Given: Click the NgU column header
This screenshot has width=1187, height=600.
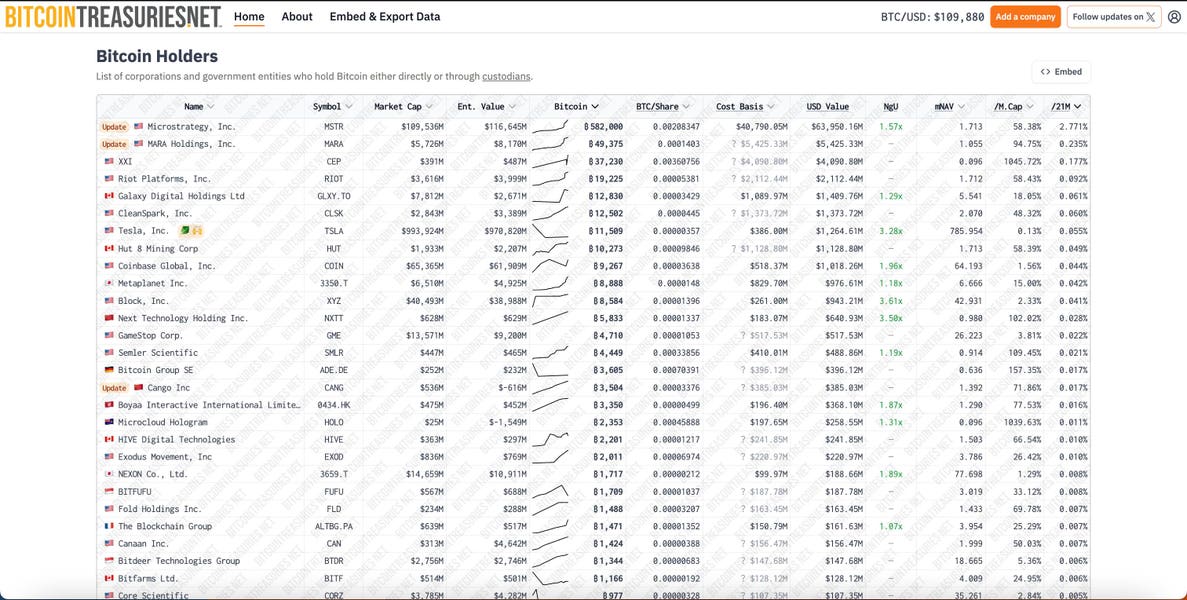Looking at the screenshot, I should tap(891, 107).
